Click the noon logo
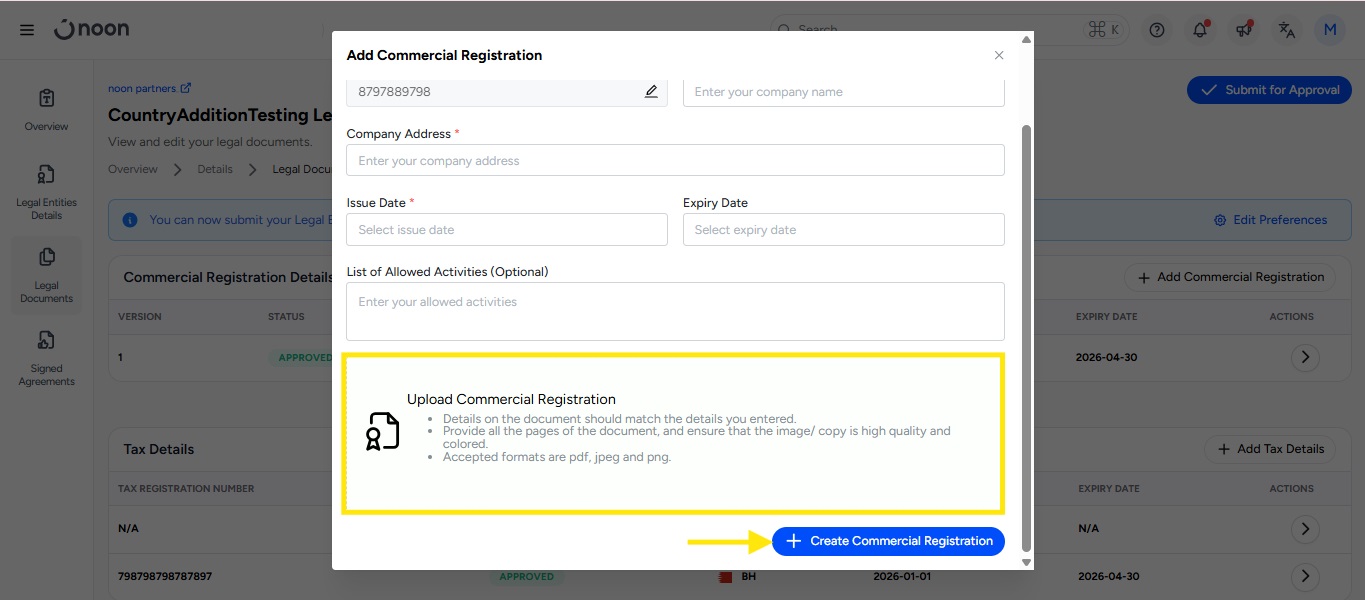 92,30
